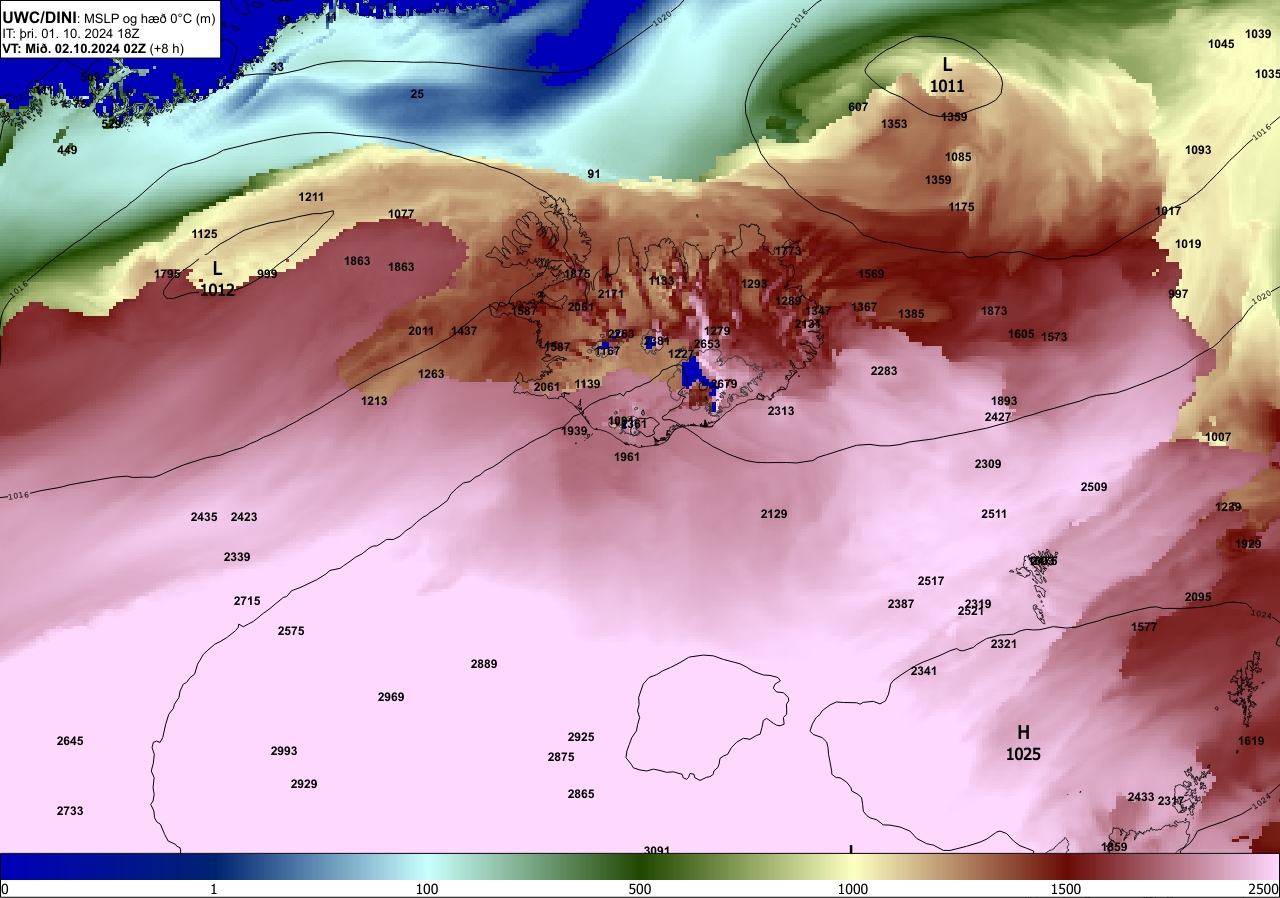Click the height value 999
Screen dimensions: 1280x898
coord(267,274)
